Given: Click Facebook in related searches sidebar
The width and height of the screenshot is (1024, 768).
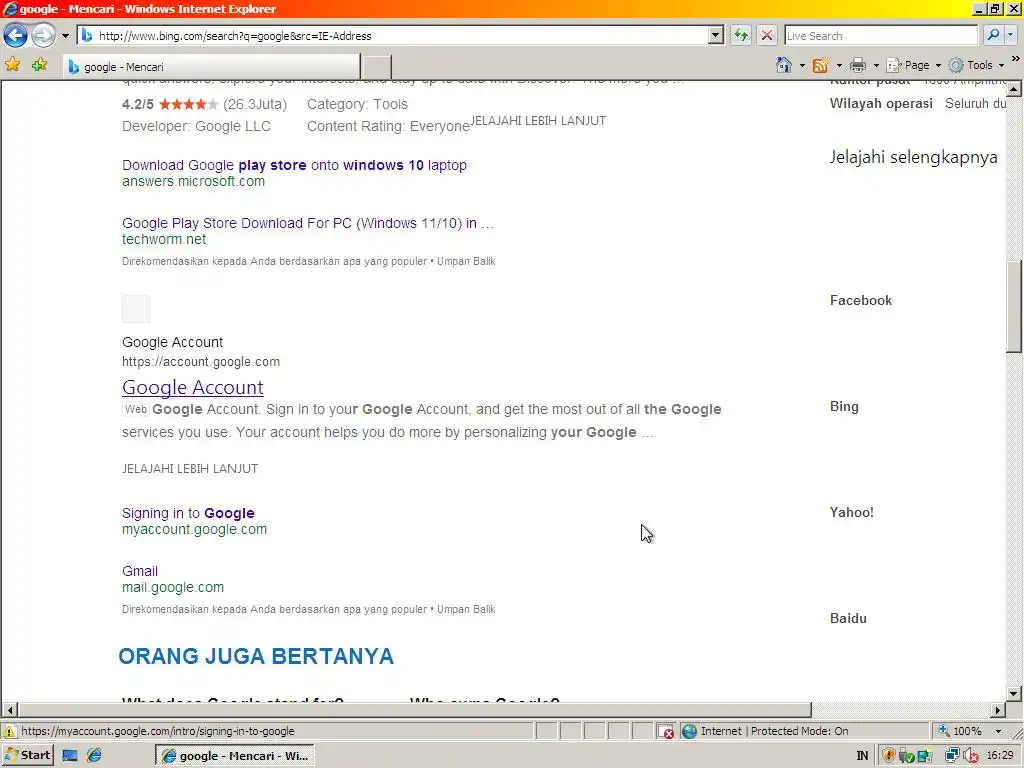Looking at the screenshot, I should 861,300.
